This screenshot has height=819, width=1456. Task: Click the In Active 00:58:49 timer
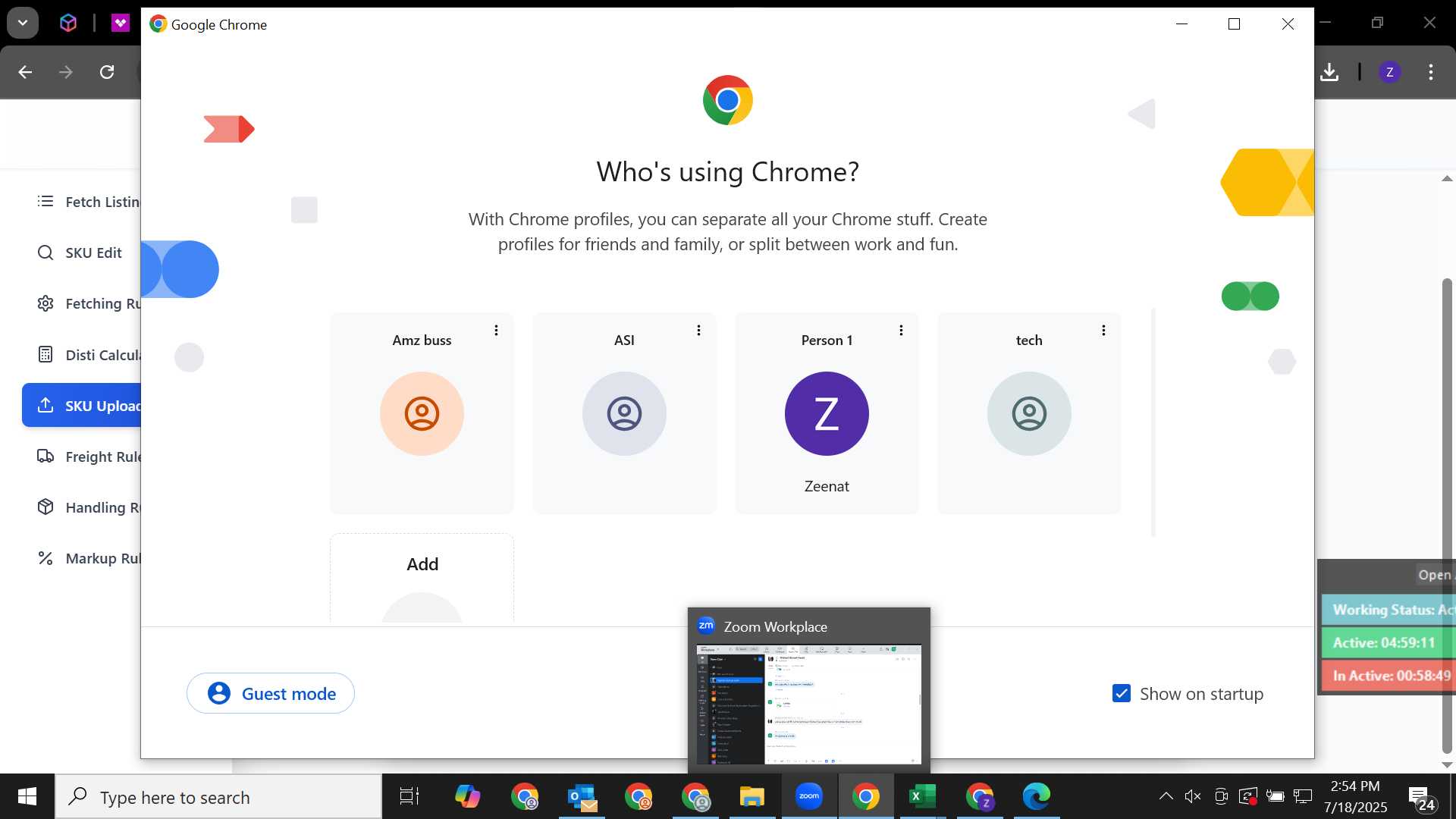(x=1389, y=676)
